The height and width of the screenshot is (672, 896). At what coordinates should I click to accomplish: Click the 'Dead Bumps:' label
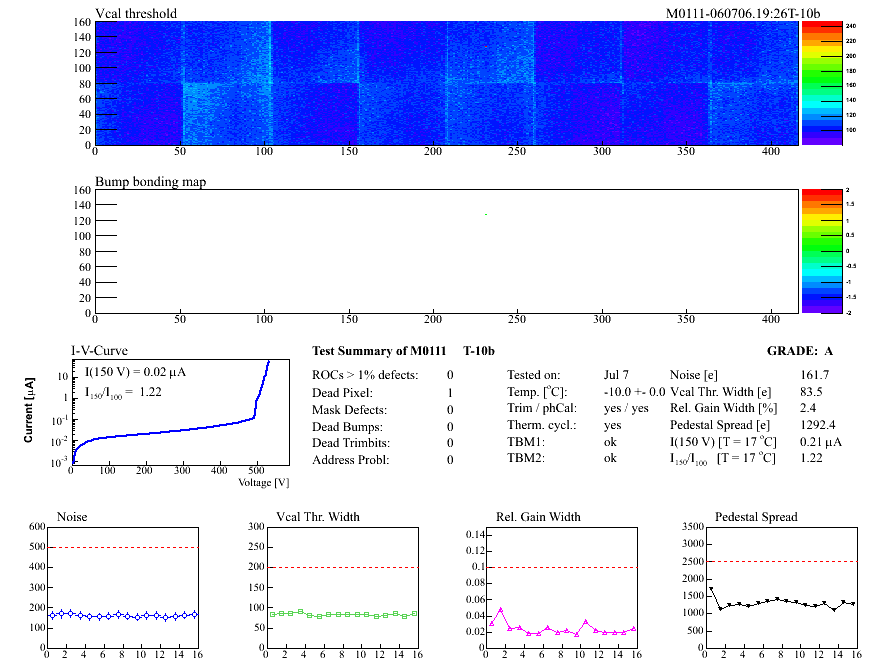(347, 427)
